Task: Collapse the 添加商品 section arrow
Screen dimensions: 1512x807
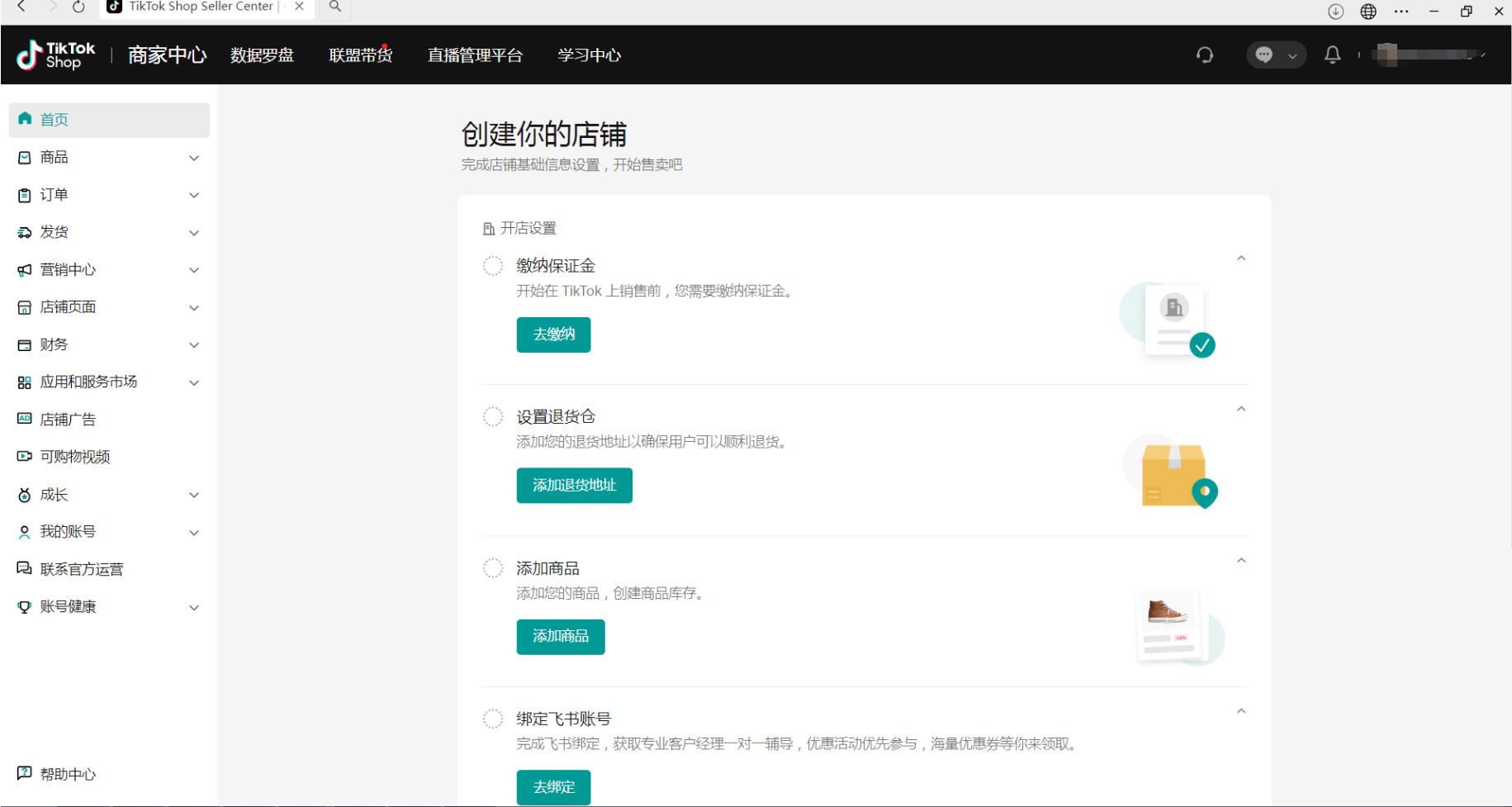Action: [1241, 560]
